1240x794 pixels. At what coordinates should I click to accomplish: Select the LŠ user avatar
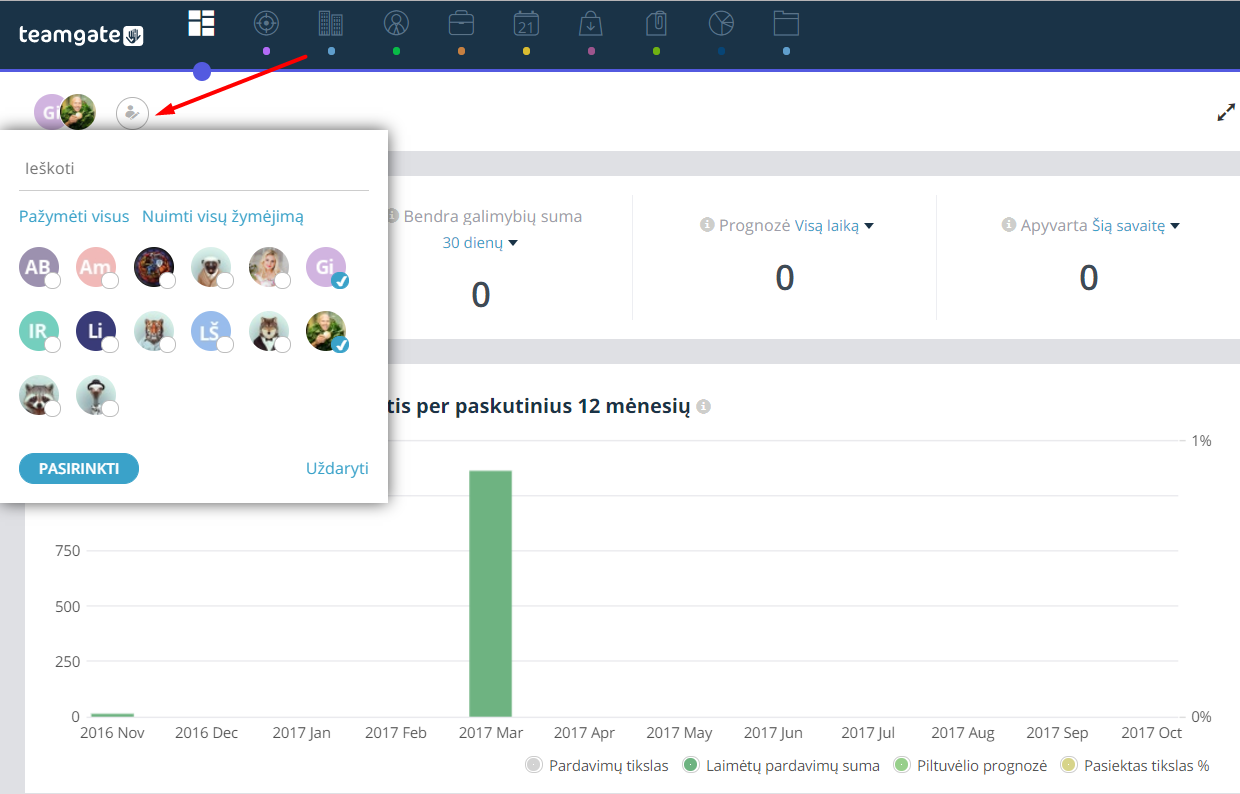point(211,331)
